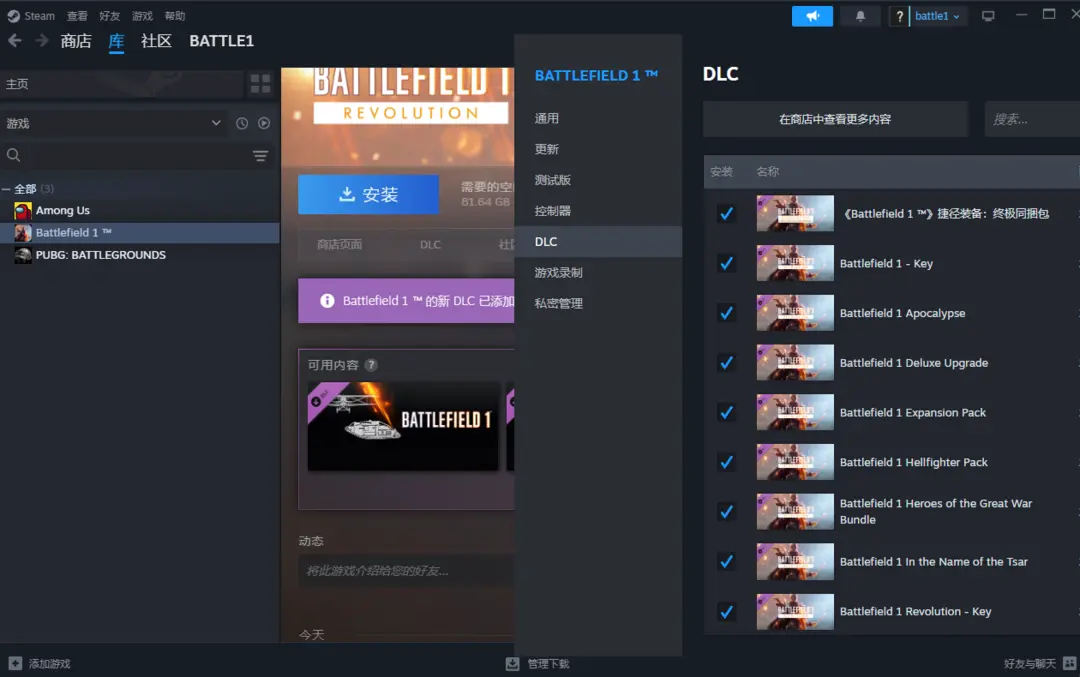Open the library filter options icon
This screenshot has width=1080, height=677.
tap(260, 156)
